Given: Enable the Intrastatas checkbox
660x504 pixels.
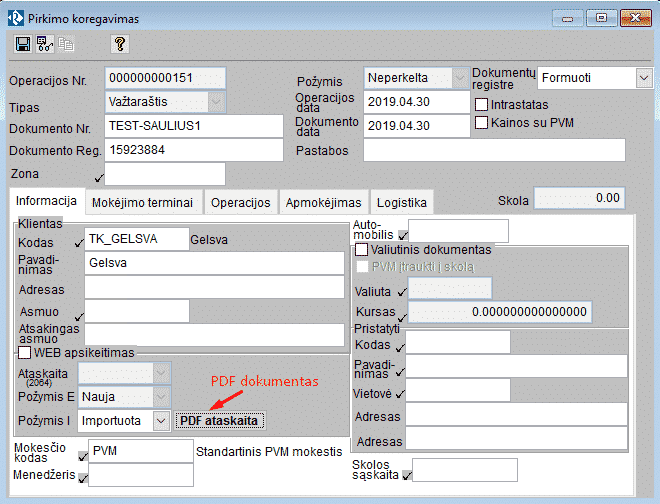Looking at the screenshot, I should pyautogui.click(x=481, y=104).
